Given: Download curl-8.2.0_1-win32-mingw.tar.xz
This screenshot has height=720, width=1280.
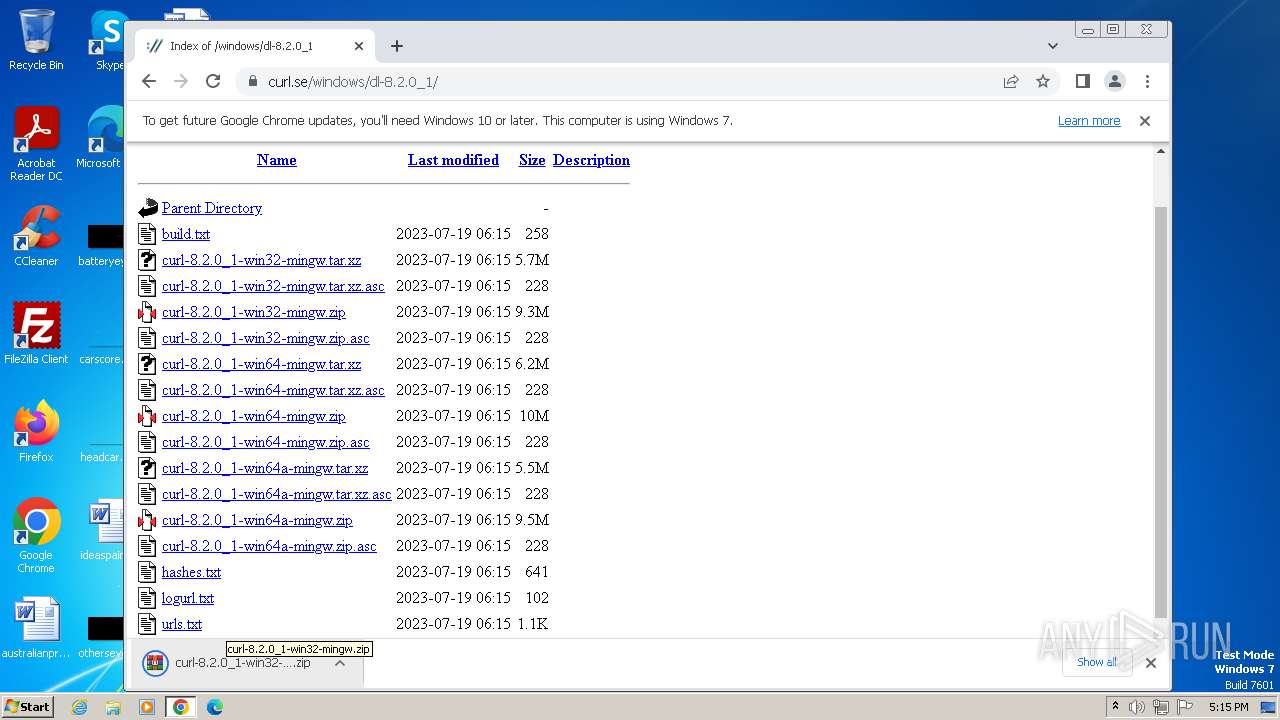Looking at the screenshot, I should pos(261,260).
